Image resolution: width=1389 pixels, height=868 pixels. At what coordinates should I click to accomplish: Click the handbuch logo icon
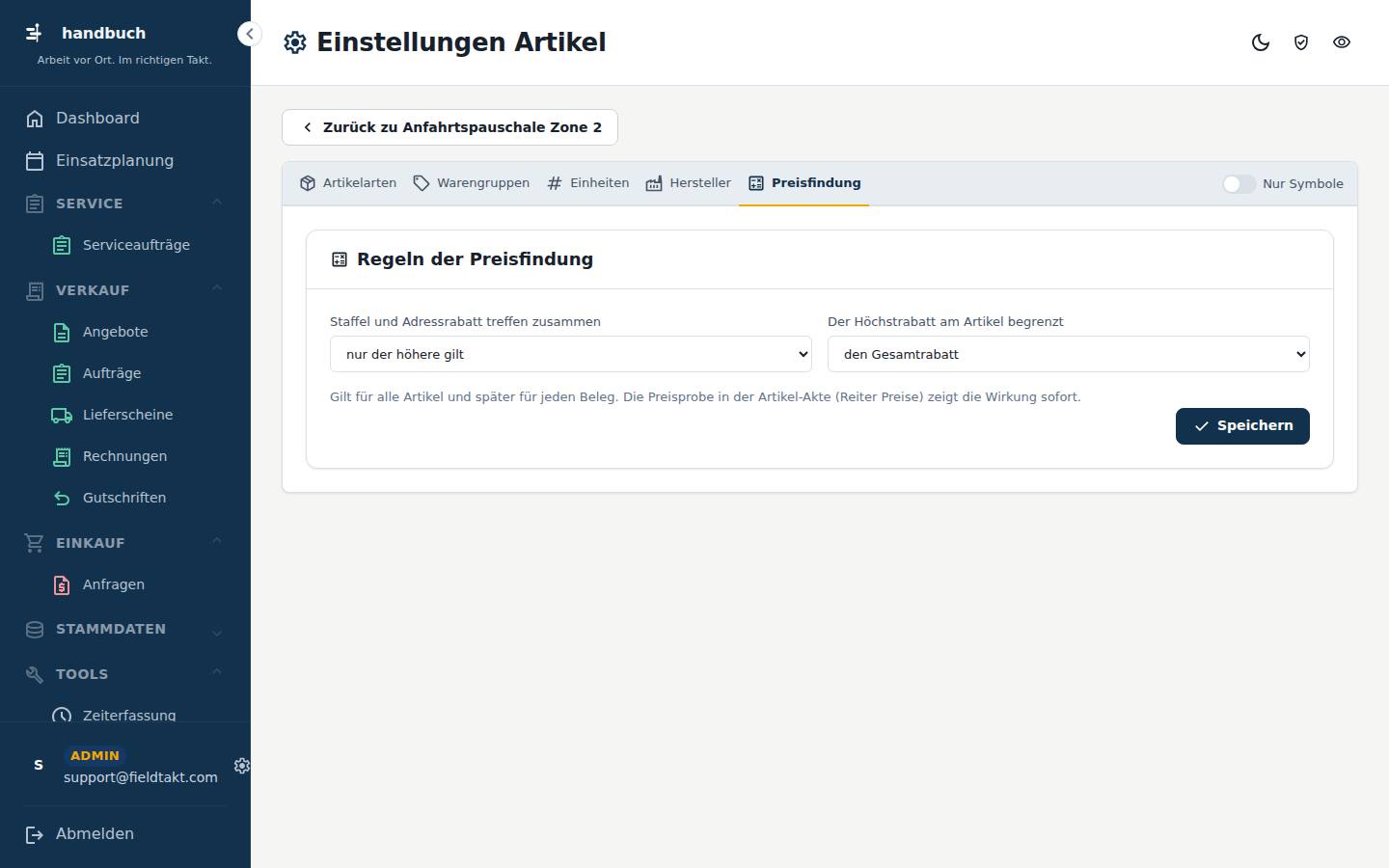pyautogui.click(x=34, y=33)
